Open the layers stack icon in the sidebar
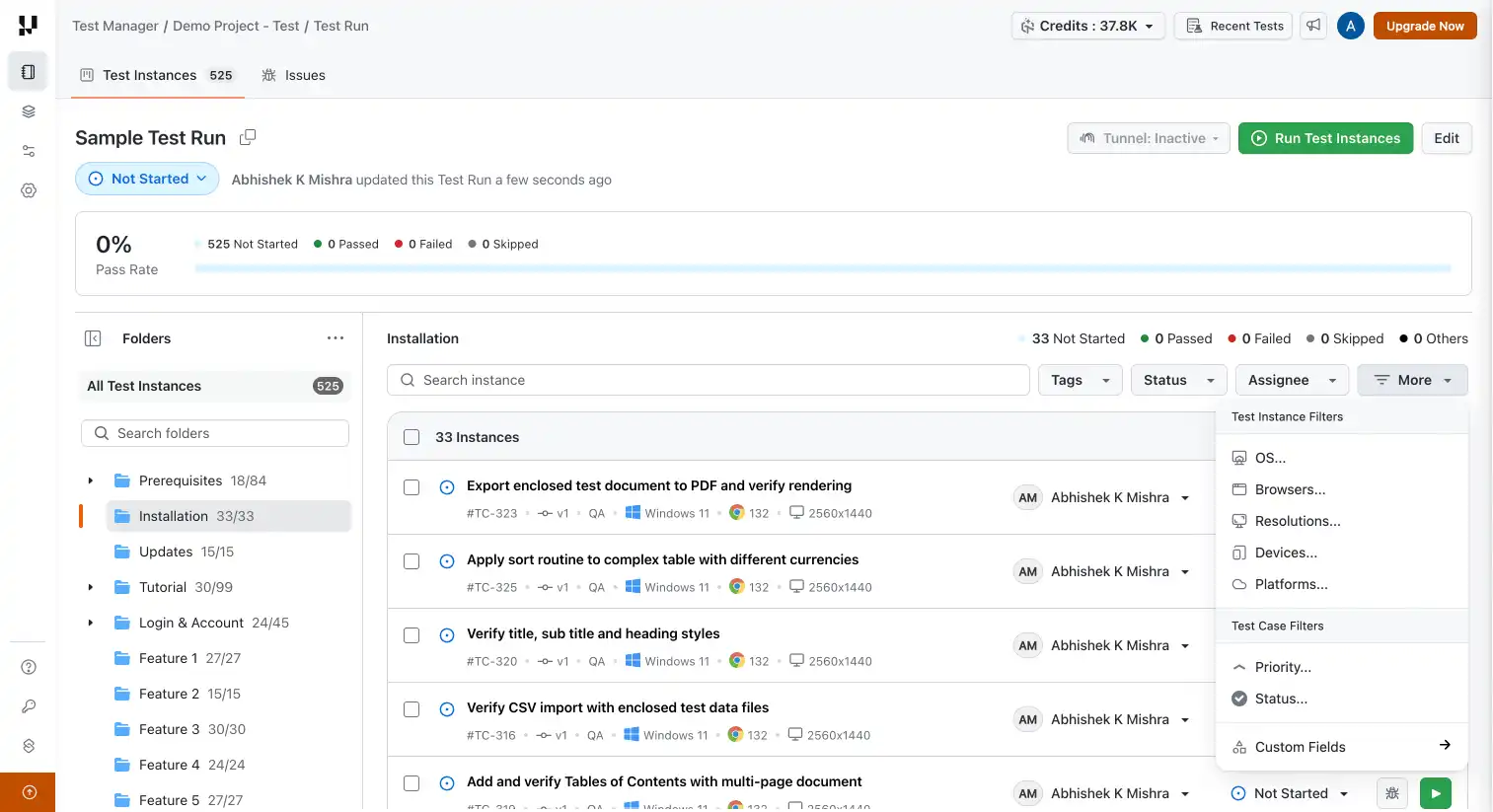 click(28, 111)
